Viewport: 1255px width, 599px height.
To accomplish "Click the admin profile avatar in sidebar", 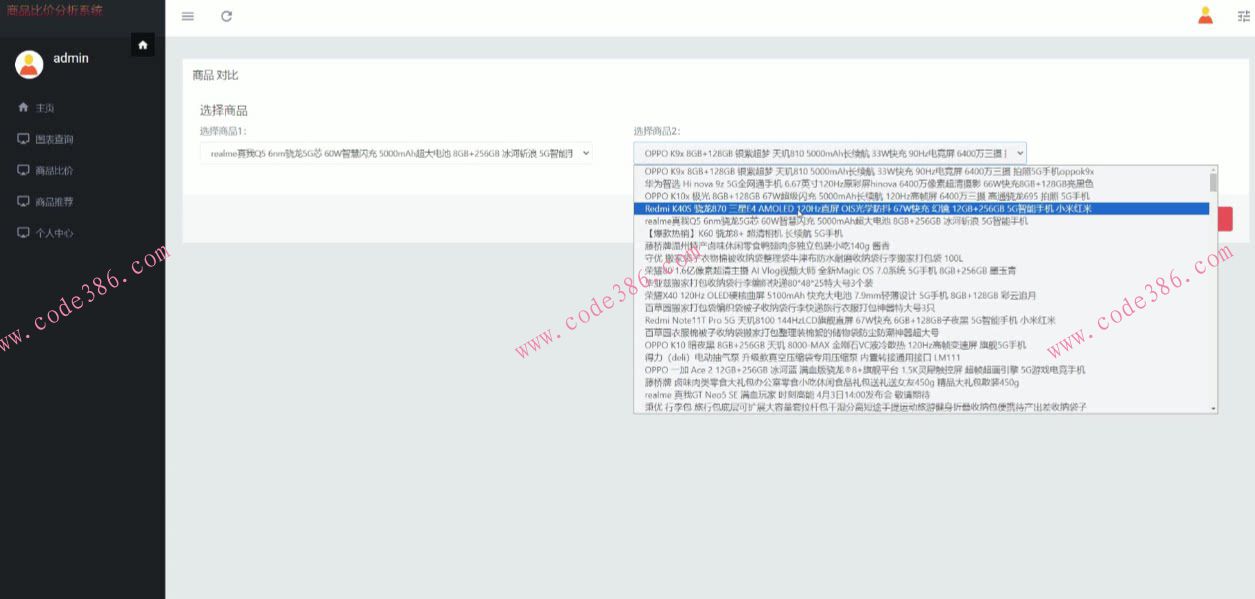I will pos(29,64).
